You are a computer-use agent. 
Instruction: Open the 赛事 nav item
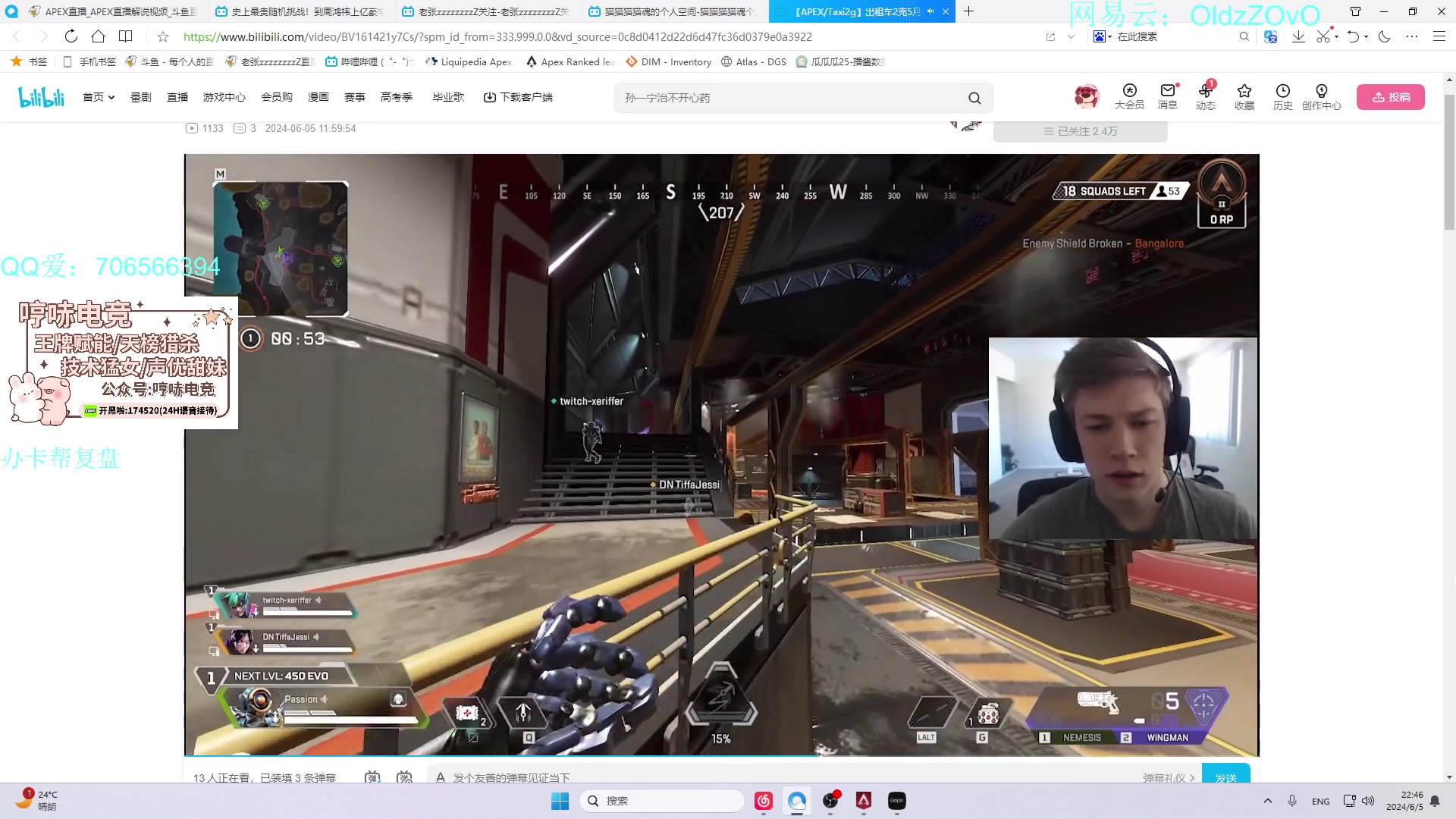pyautogui.click(x=354, y=97)
